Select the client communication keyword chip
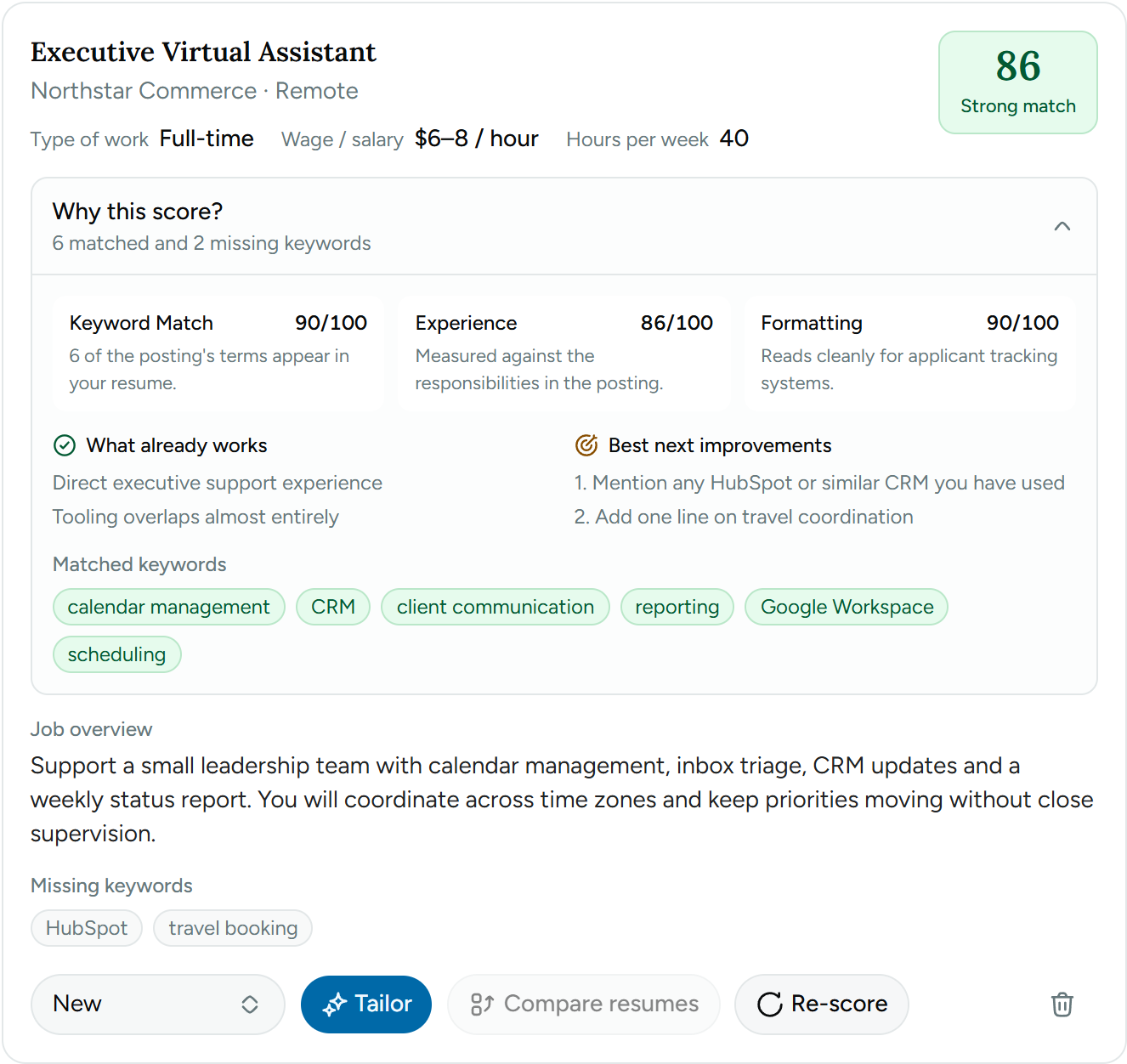 click(x=496, y=607)
